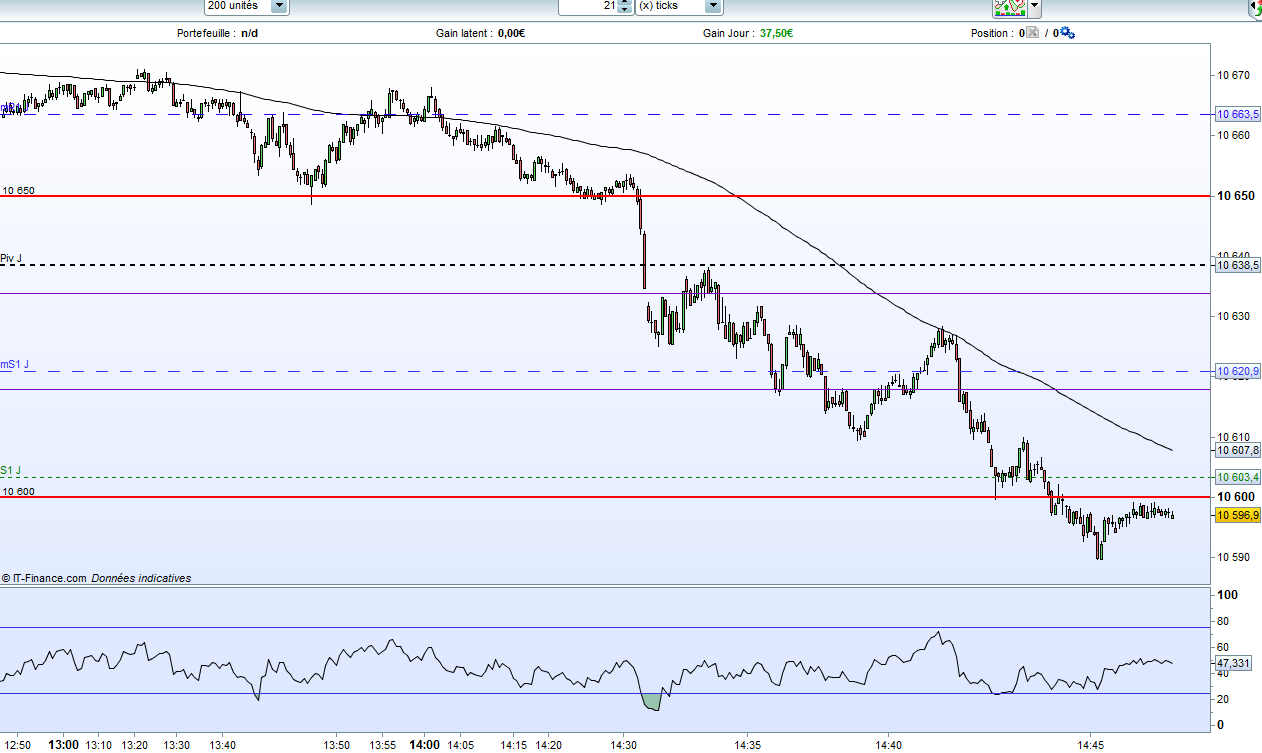Increase the tick count with the up arrow
Image resolution: width=1262 pixels, height=753 pixels.
click(625, 2)
